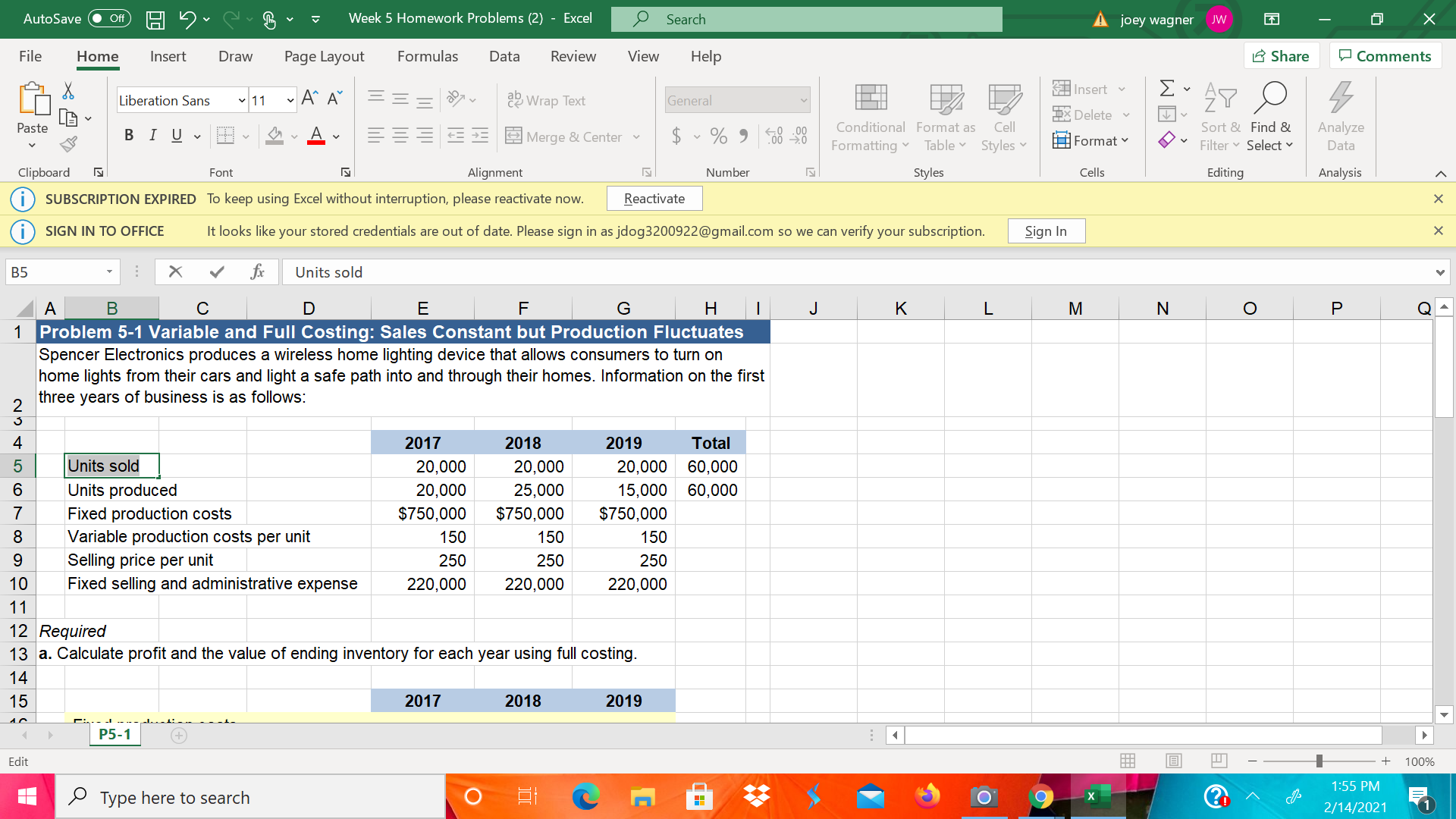Click the AutoSum sigma icon
The height and width of the screenshot is (819, 1456).
pyautogui.click(x=1166, y=88)
